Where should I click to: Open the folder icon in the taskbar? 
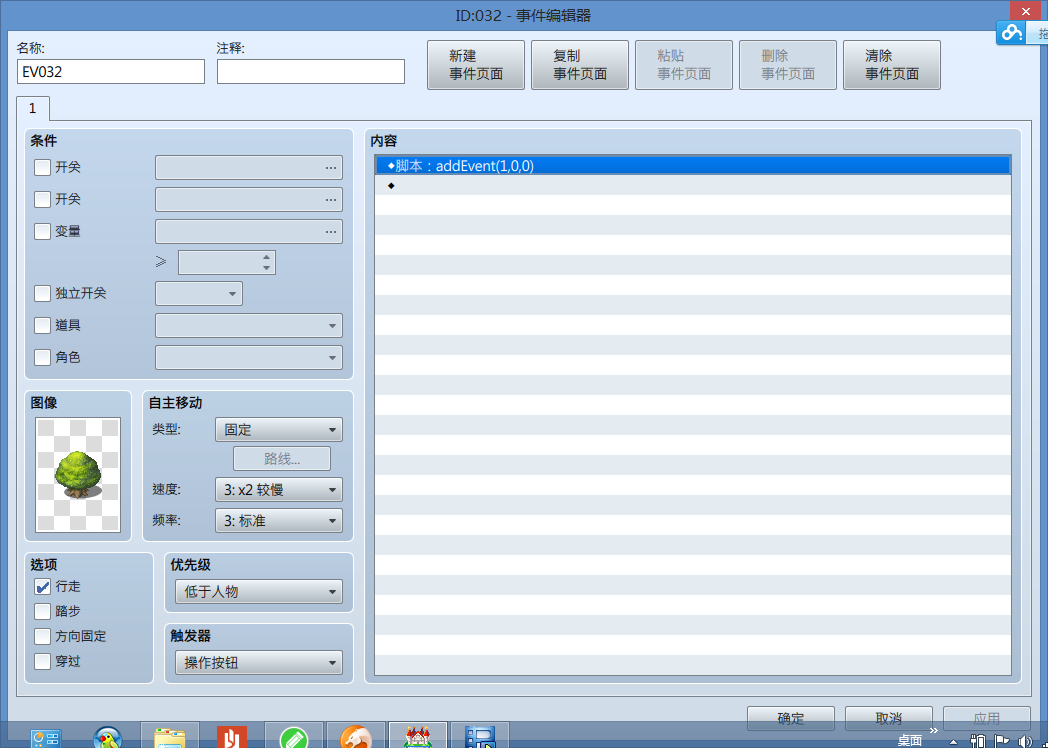(x=170, y=737)
